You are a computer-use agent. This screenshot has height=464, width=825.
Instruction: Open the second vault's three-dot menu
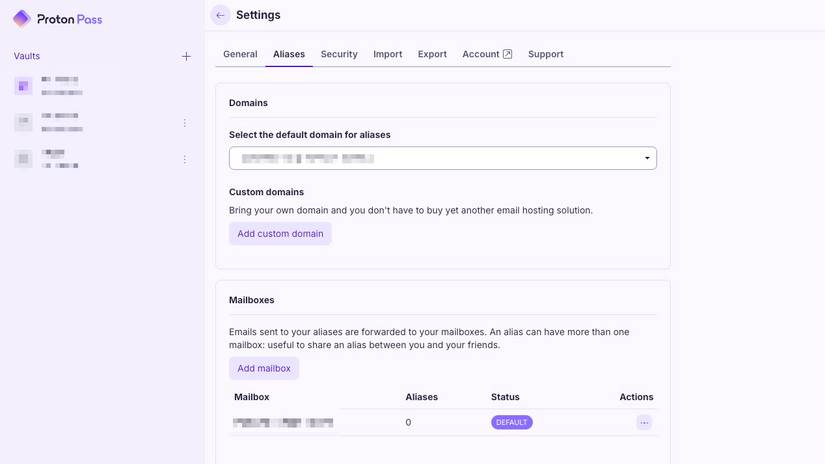click(184, 123)
